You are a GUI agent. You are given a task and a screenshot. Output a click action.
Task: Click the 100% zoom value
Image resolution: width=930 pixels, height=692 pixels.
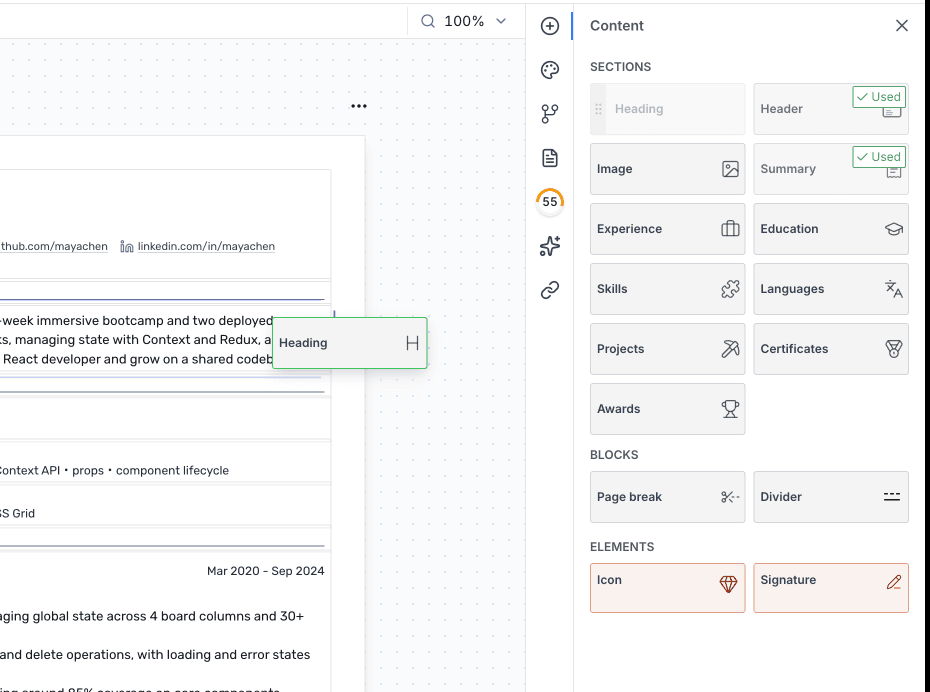click(x=464, y=21)
